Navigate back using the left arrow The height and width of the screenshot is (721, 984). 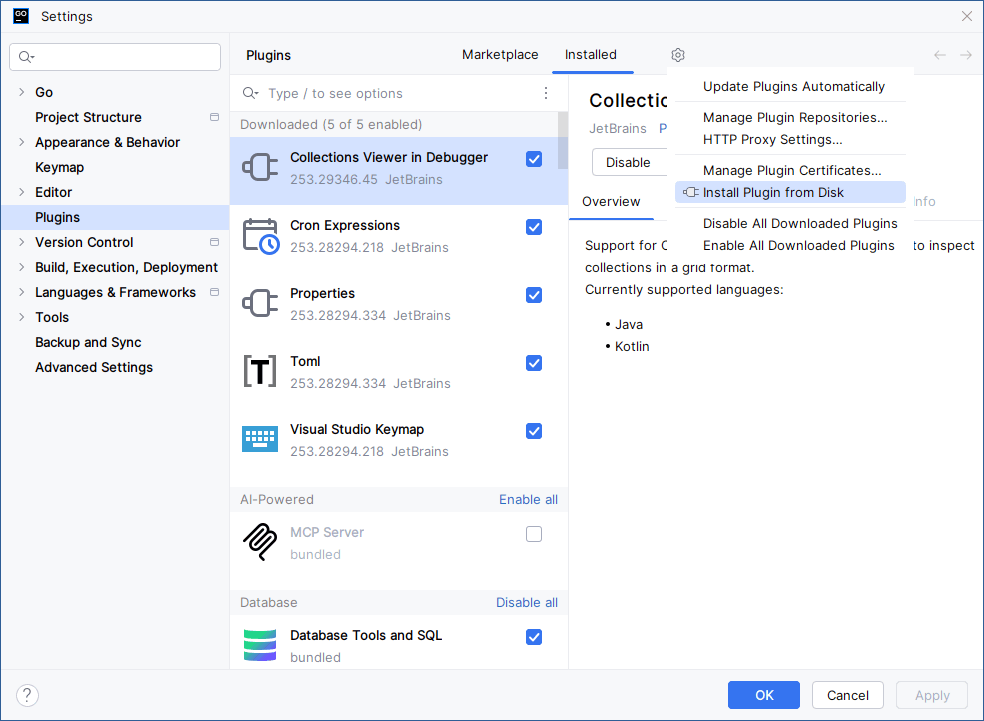939,55
